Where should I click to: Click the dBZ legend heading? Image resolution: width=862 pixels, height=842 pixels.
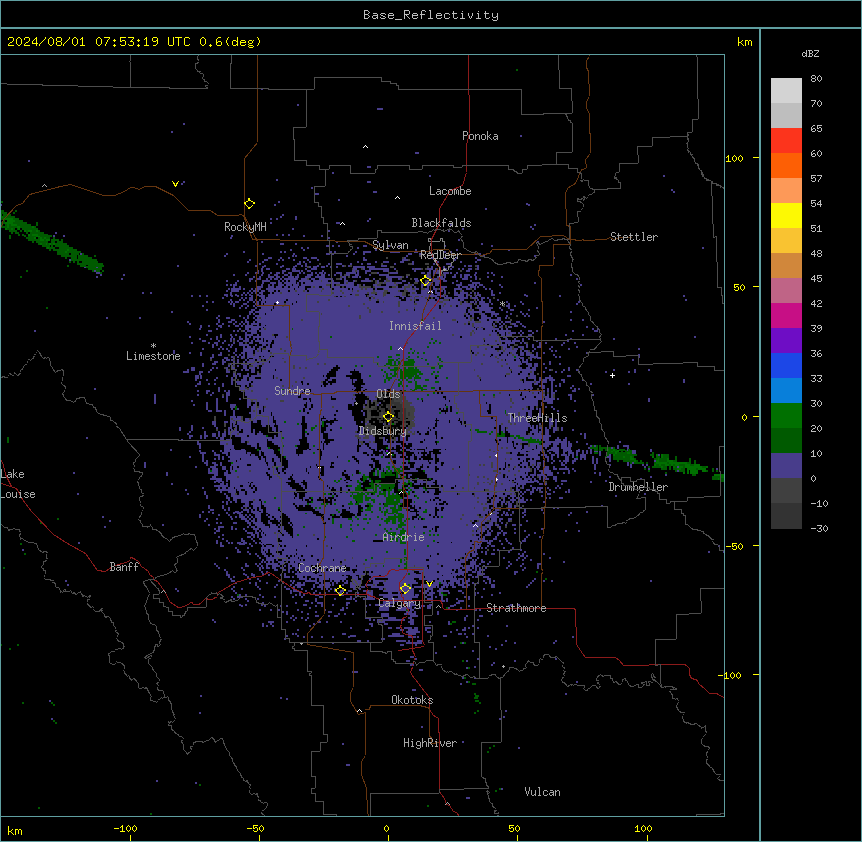tap(810, 54)
